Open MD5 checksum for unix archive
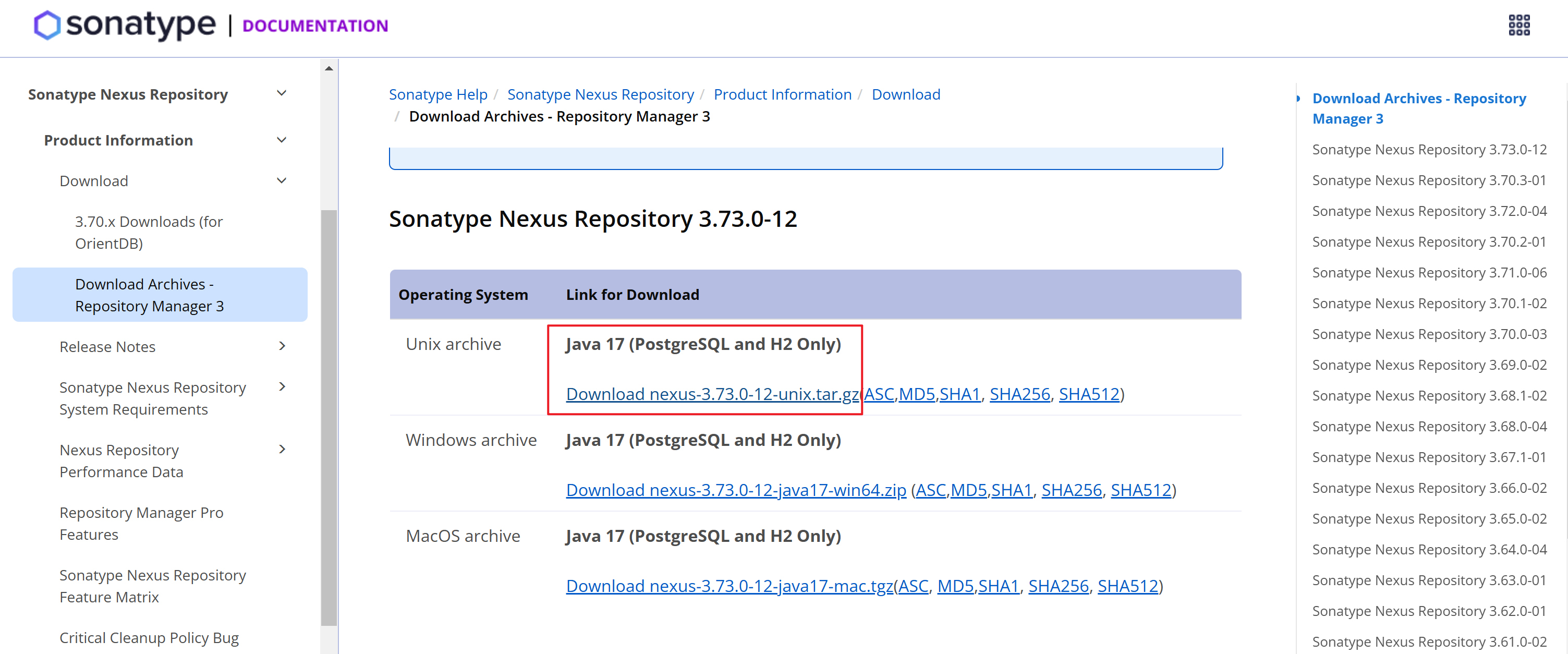Image resolution: width=1568 pixels, height=654 pixels. [917, 395]
